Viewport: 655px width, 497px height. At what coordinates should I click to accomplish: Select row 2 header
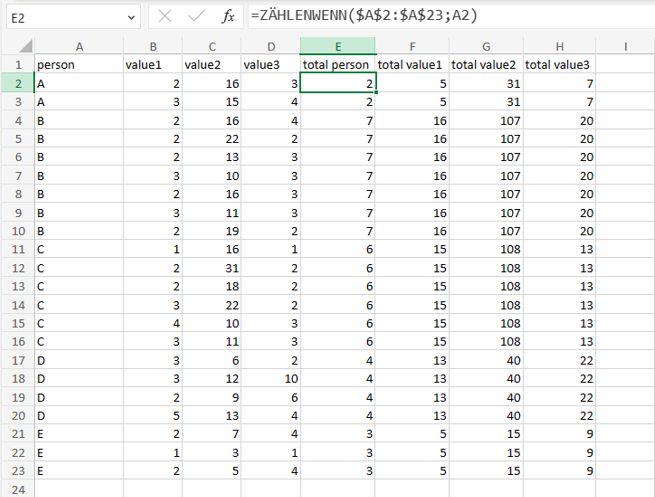pyautogui.click(x=18, y=84)
